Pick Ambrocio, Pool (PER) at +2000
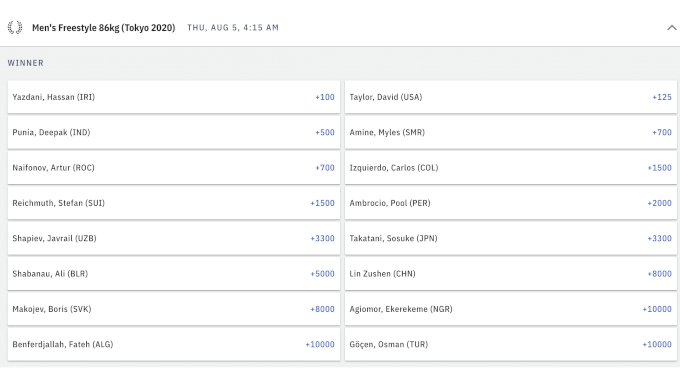 (x=510, y=203)
